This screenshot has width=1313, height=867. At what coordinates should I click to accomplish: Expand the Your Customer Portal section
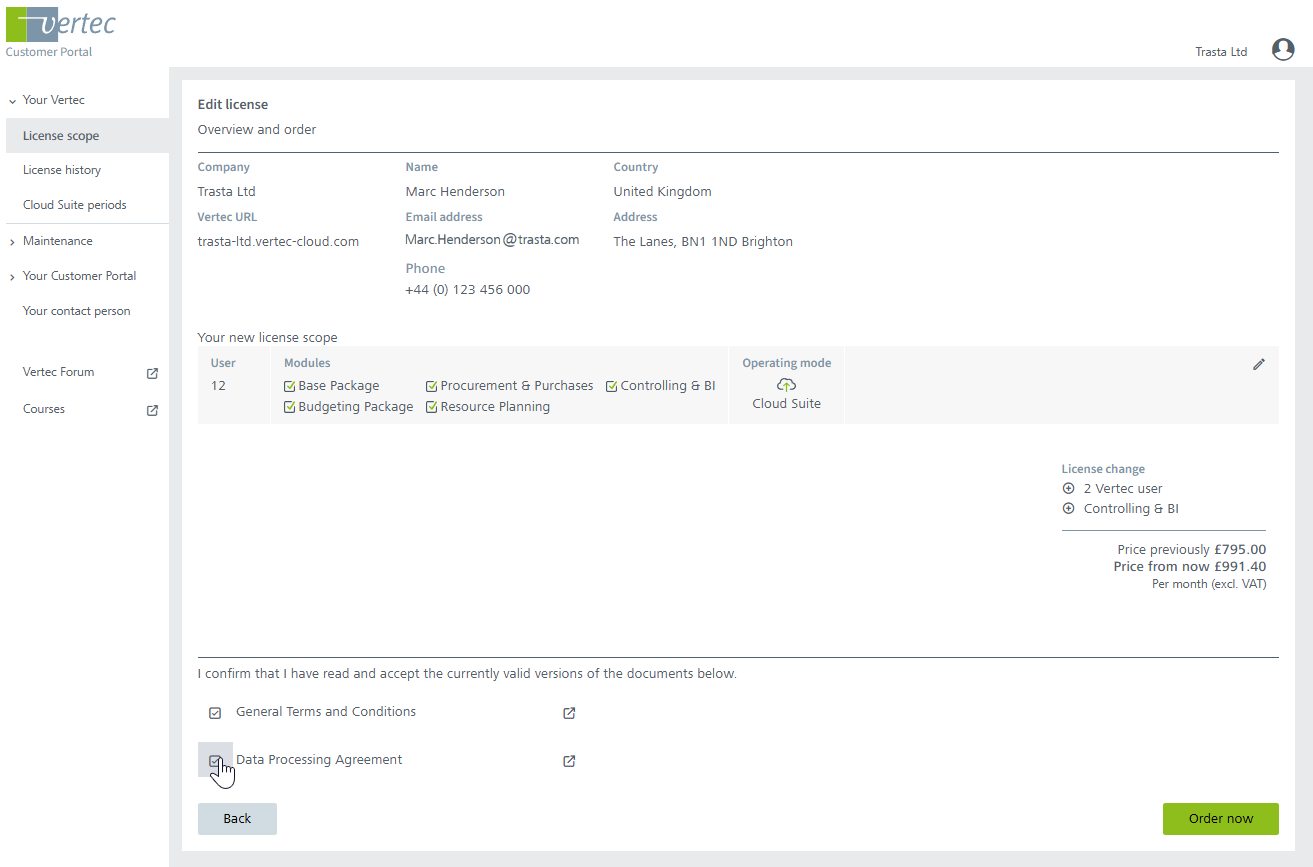12,277
